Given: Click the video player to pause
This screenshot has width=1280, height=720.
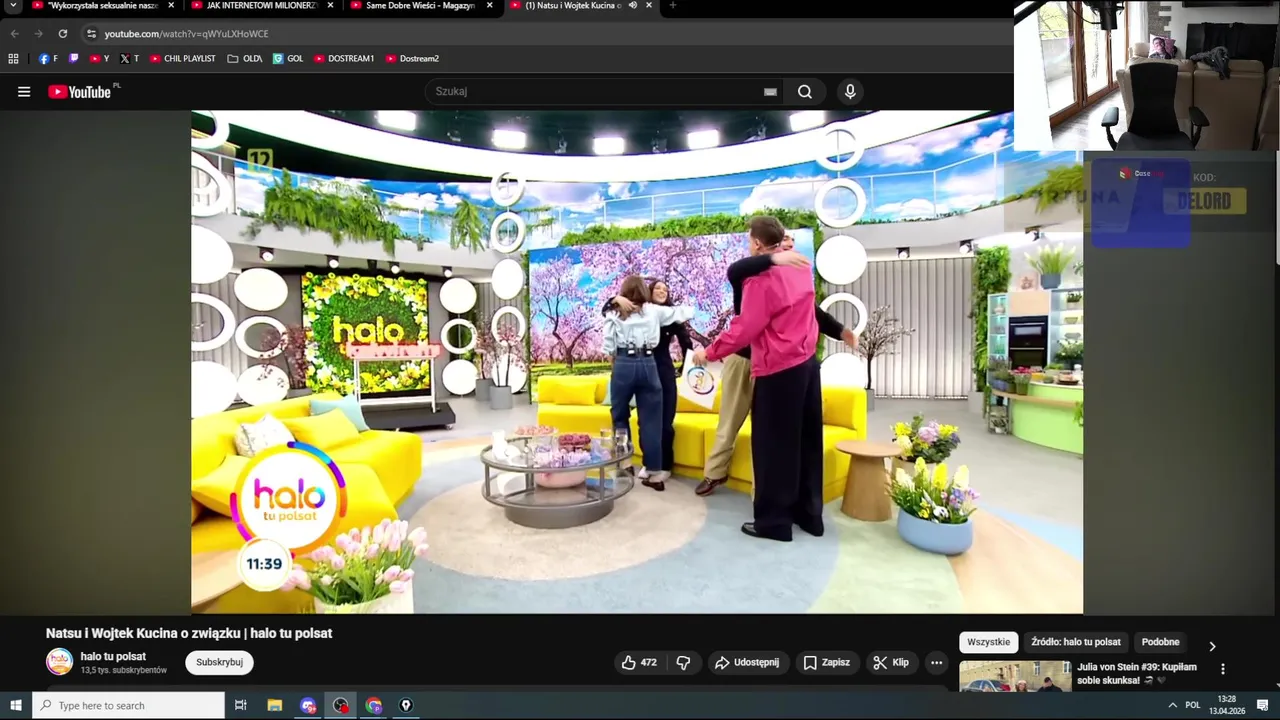Looking at the screenshot, I should (637, 361).
